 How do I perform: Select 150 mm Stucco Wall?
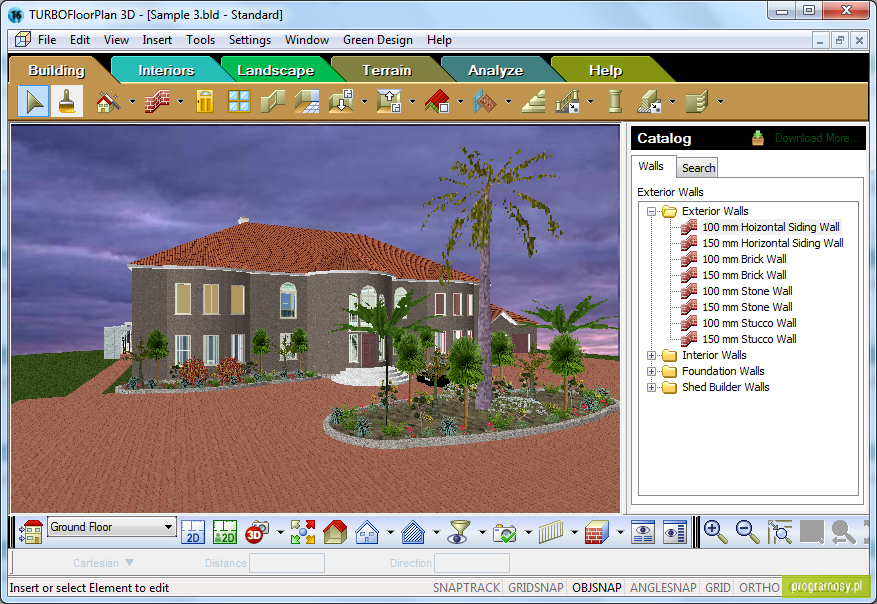749,339
